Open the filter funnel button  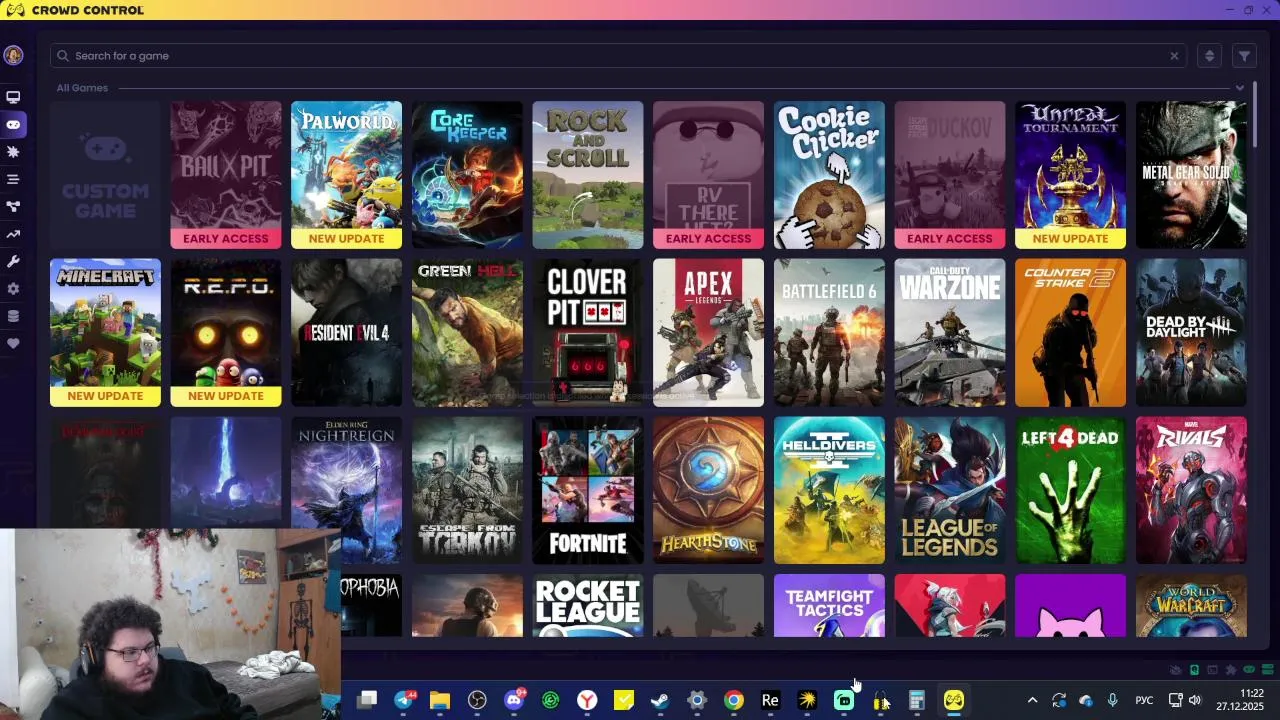pos(1244,56)
